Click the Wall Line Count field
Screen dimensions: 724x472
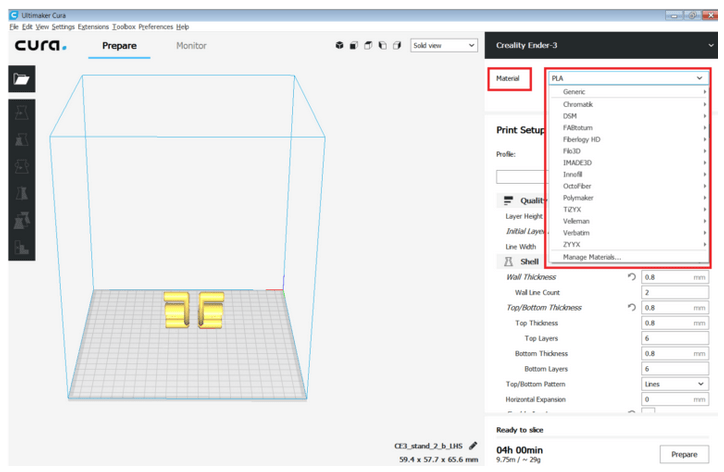[675, 292]
